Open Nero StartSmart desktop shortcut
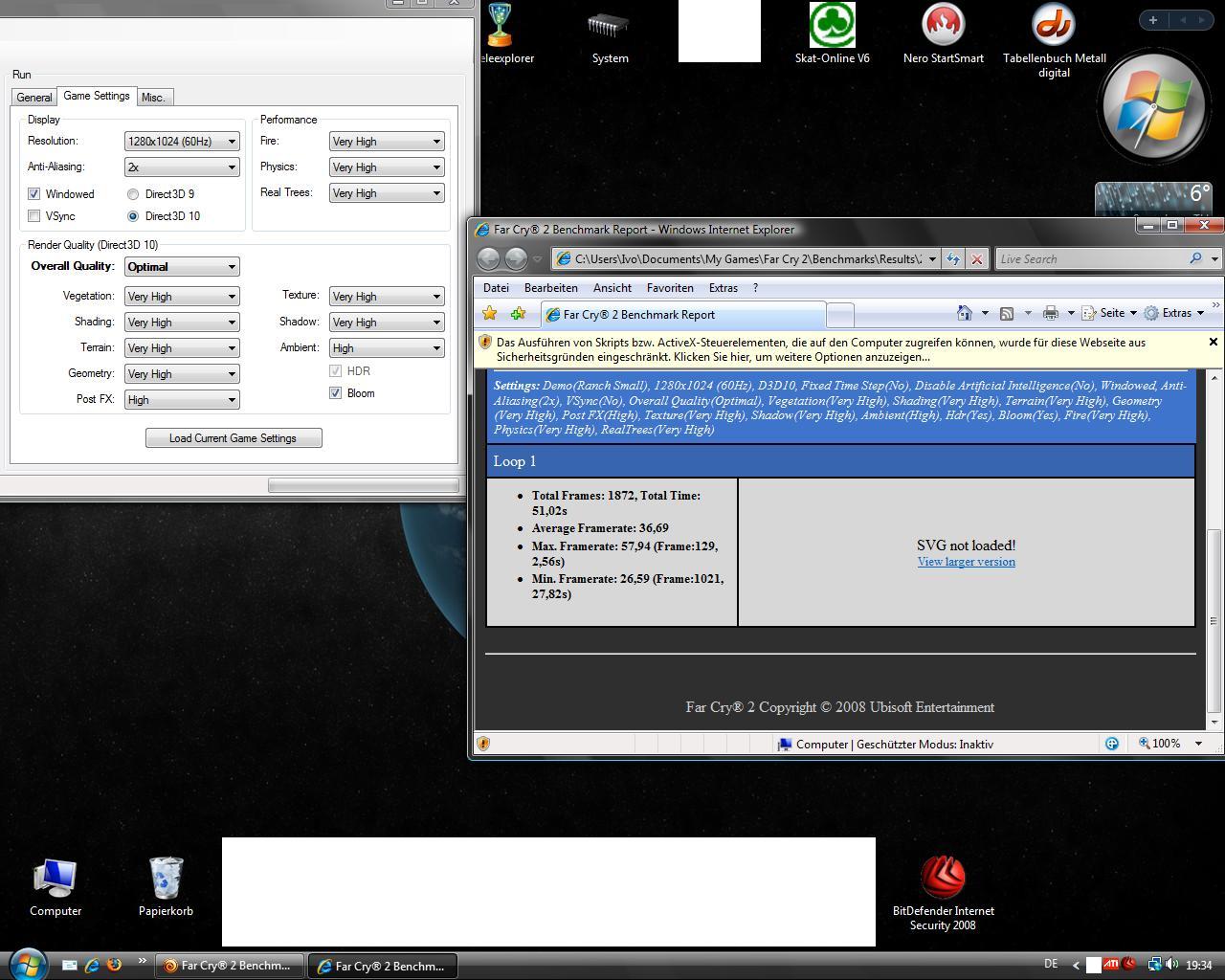 tap(943, 35)
